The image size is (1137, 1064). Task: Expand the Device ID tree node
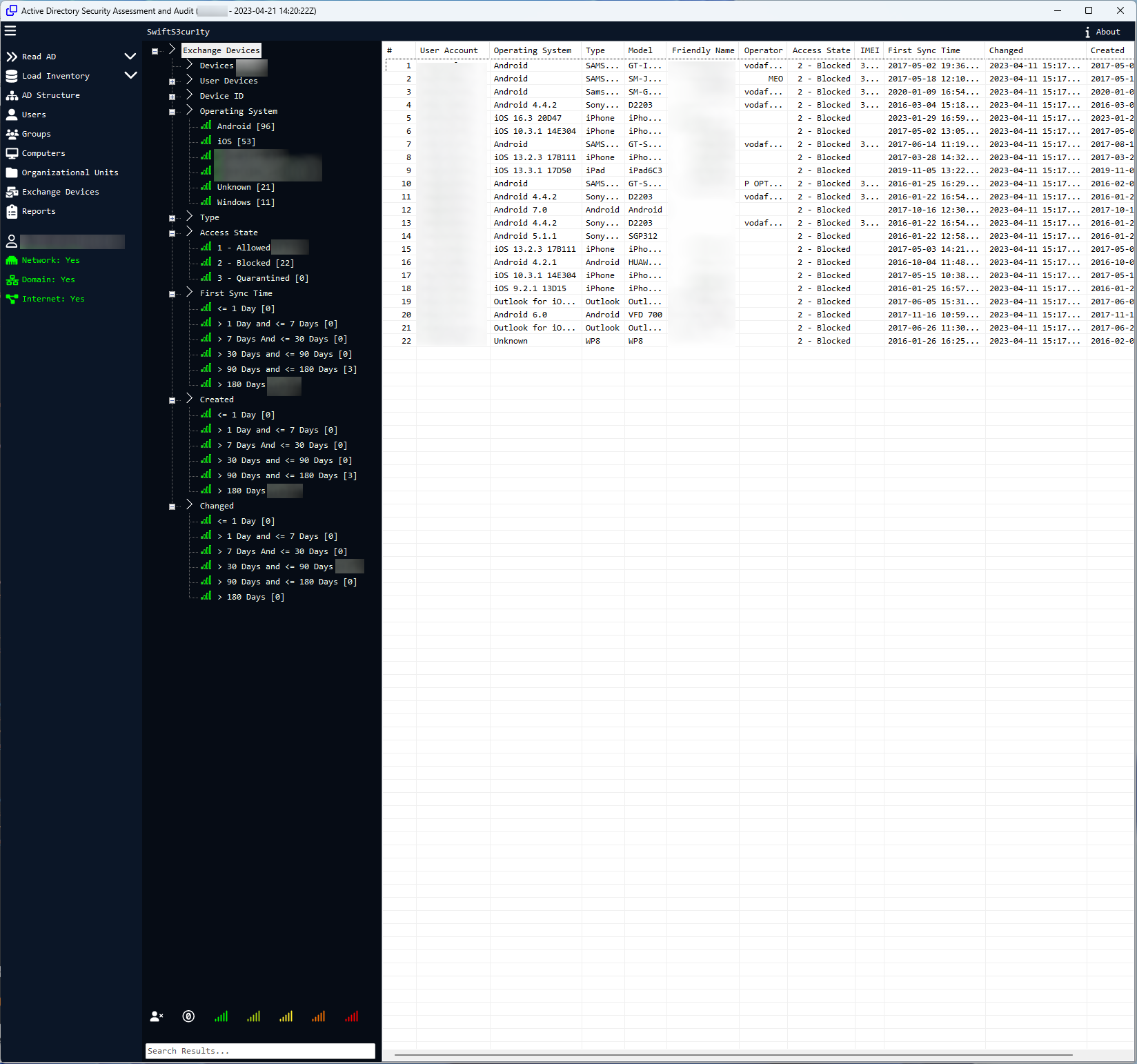click(172, 97)
